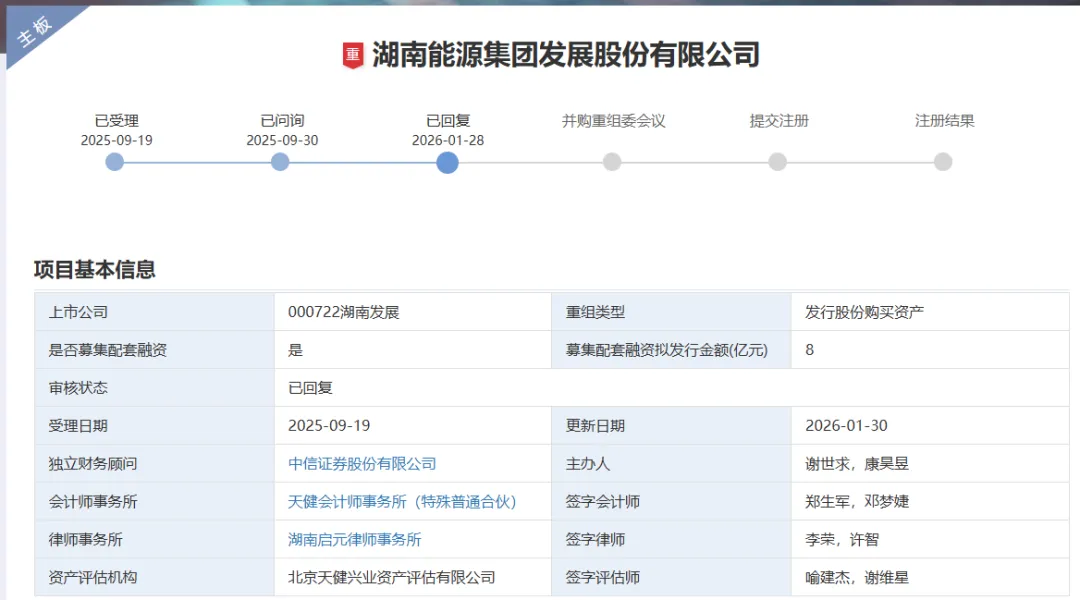Click the 是否募集配套融资 label
Image resolution: width=1080 pixels, height=600 pixels.
click(107, 350)
